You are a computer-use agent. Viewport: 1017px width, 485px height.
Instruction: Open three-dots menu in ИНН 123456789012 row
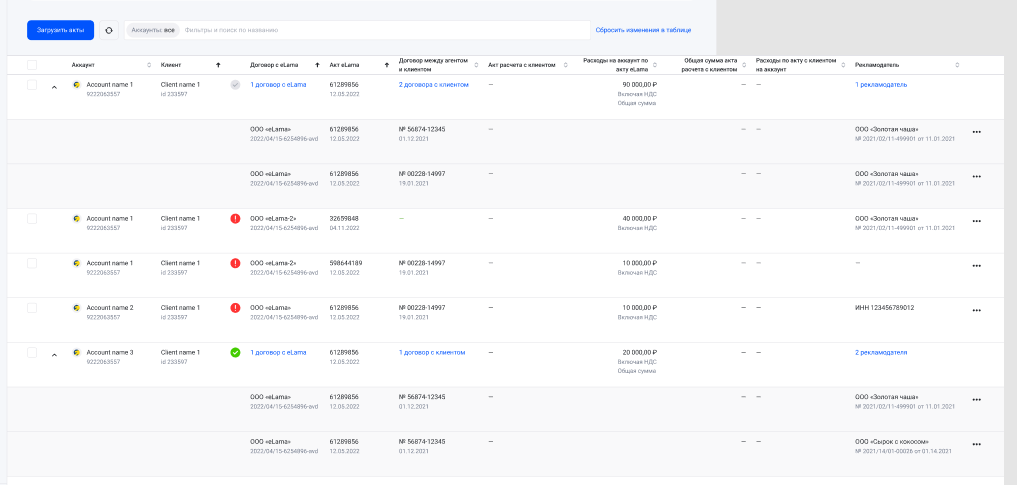click(x=976, y=310)
